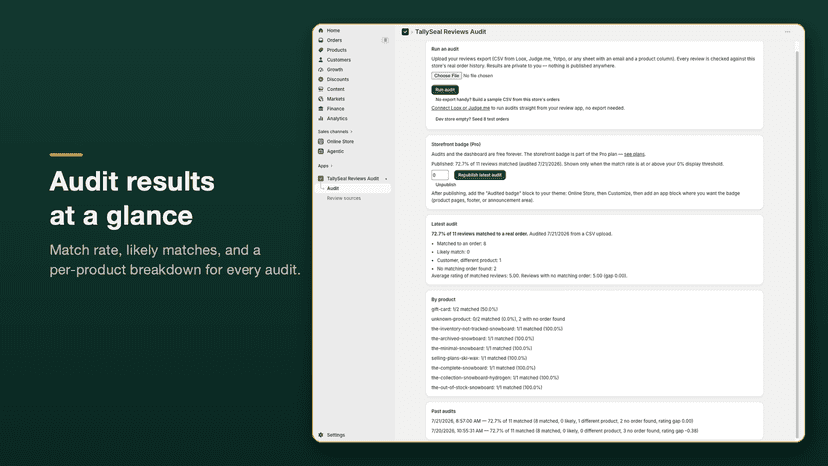Click 'No matching order found: 2' line
The height and width of the screenshot is (466, 828).
click(x=466, y=268)
